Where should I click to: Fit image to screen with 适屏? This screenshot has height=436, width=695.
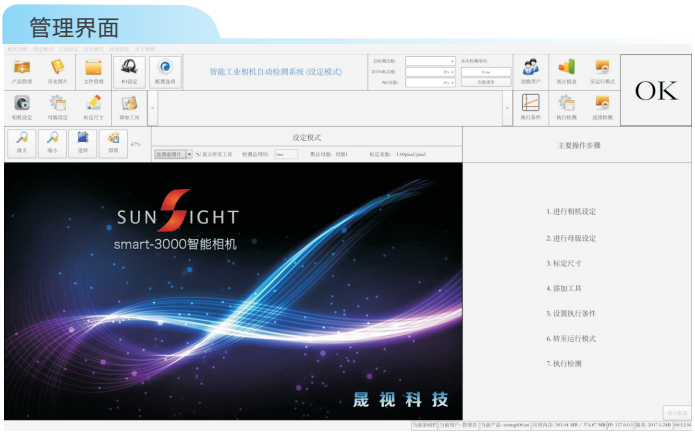pyautogui.click(x=83, y=142)
